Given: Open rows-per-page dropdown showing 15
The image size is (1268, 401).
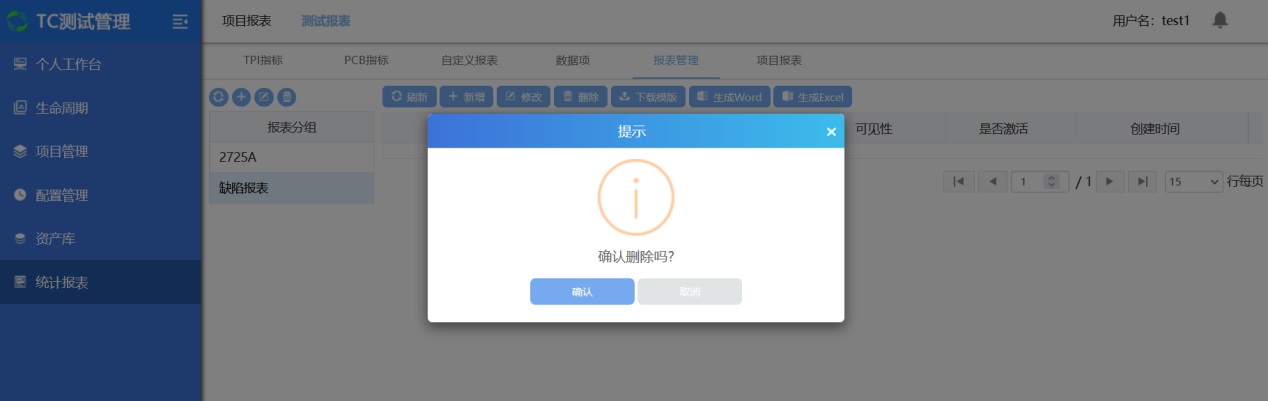Looking at the screenshot, I should [1194, 181].
